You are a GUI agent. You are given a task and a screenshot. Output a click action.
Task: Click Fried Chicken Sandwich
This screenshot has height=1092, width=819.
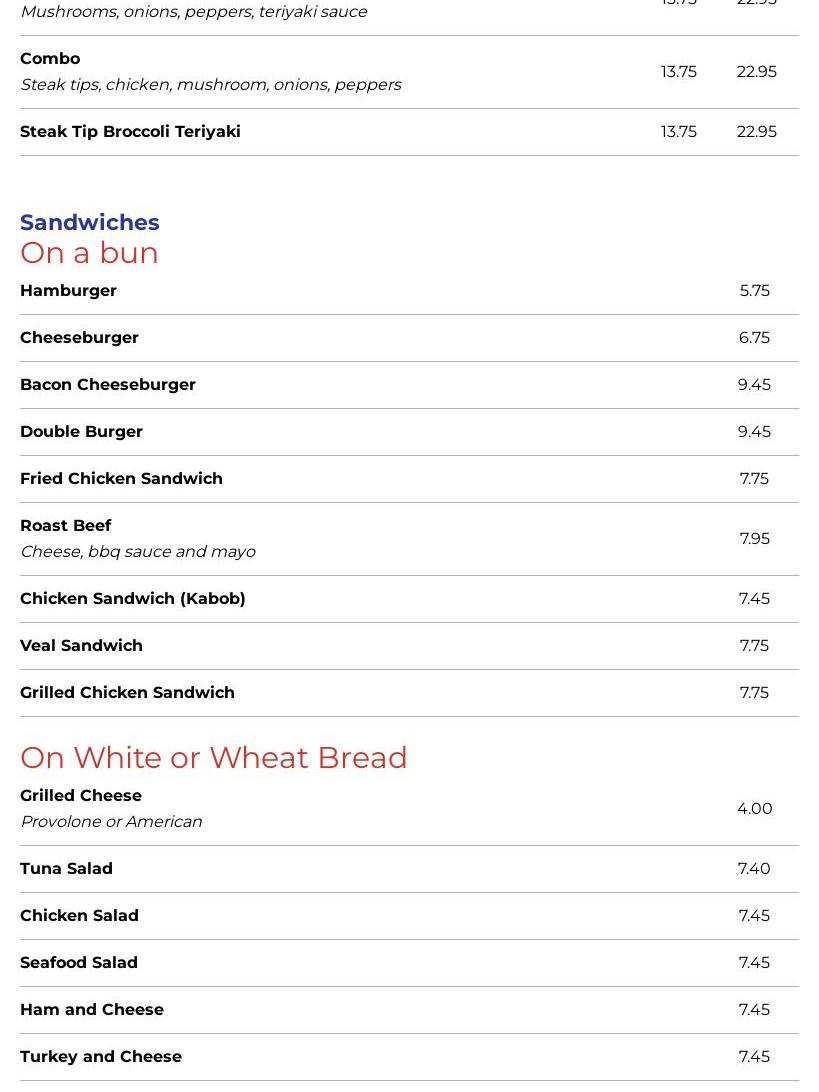click(x=121, y=479)
